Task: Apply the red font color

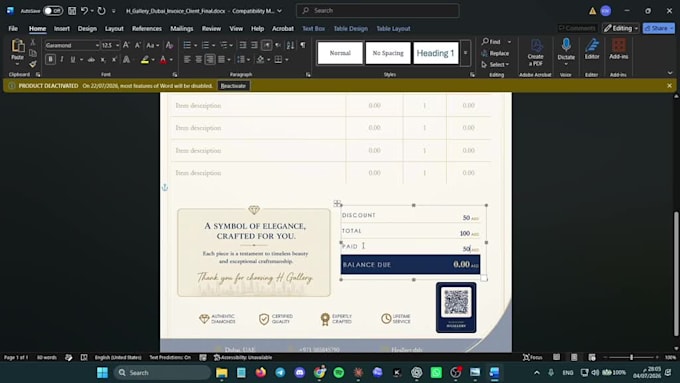Action: point(163,59)
